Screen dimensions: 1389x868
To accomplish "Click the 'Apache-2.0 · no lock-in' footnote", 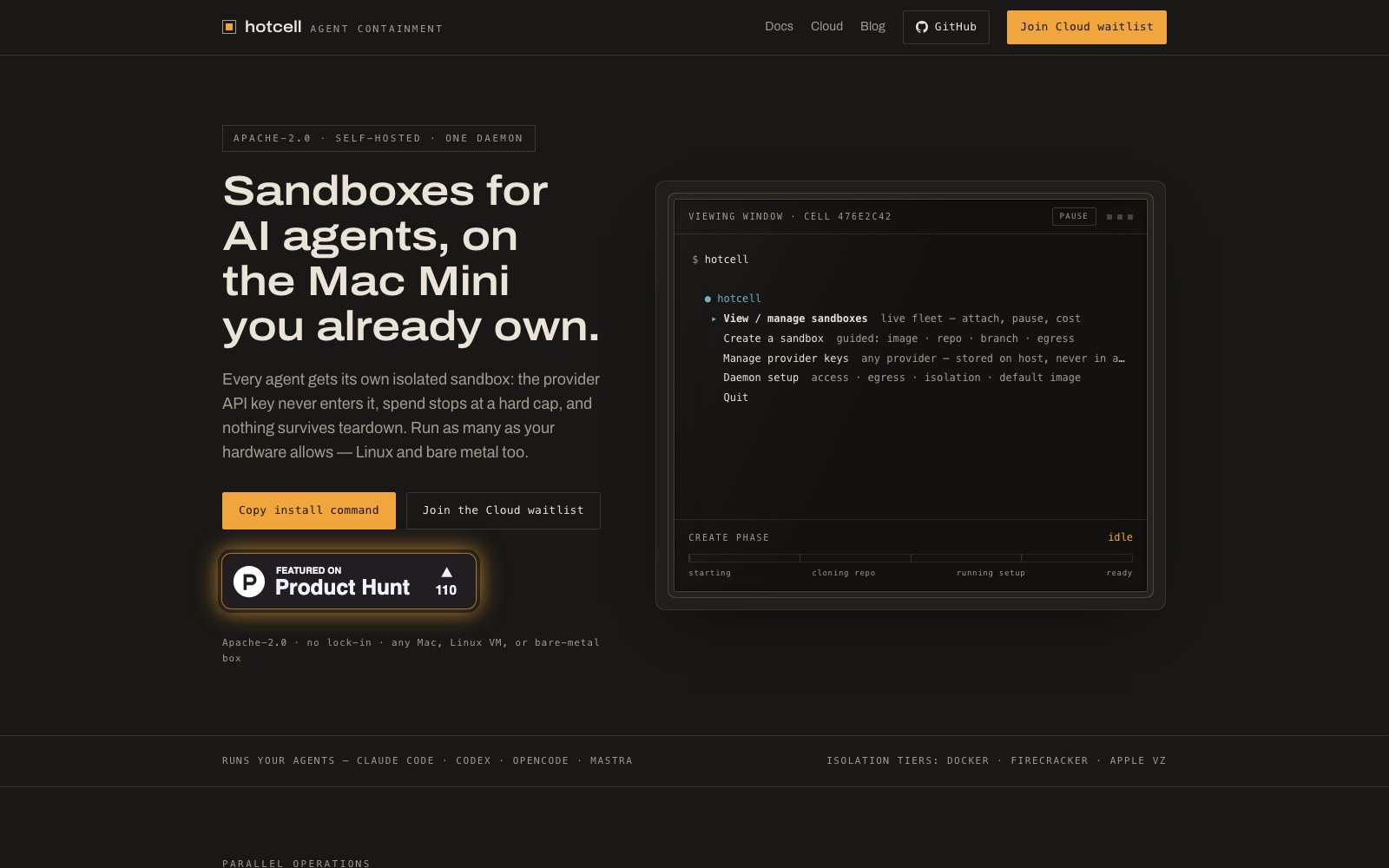I will coord(411,650).
